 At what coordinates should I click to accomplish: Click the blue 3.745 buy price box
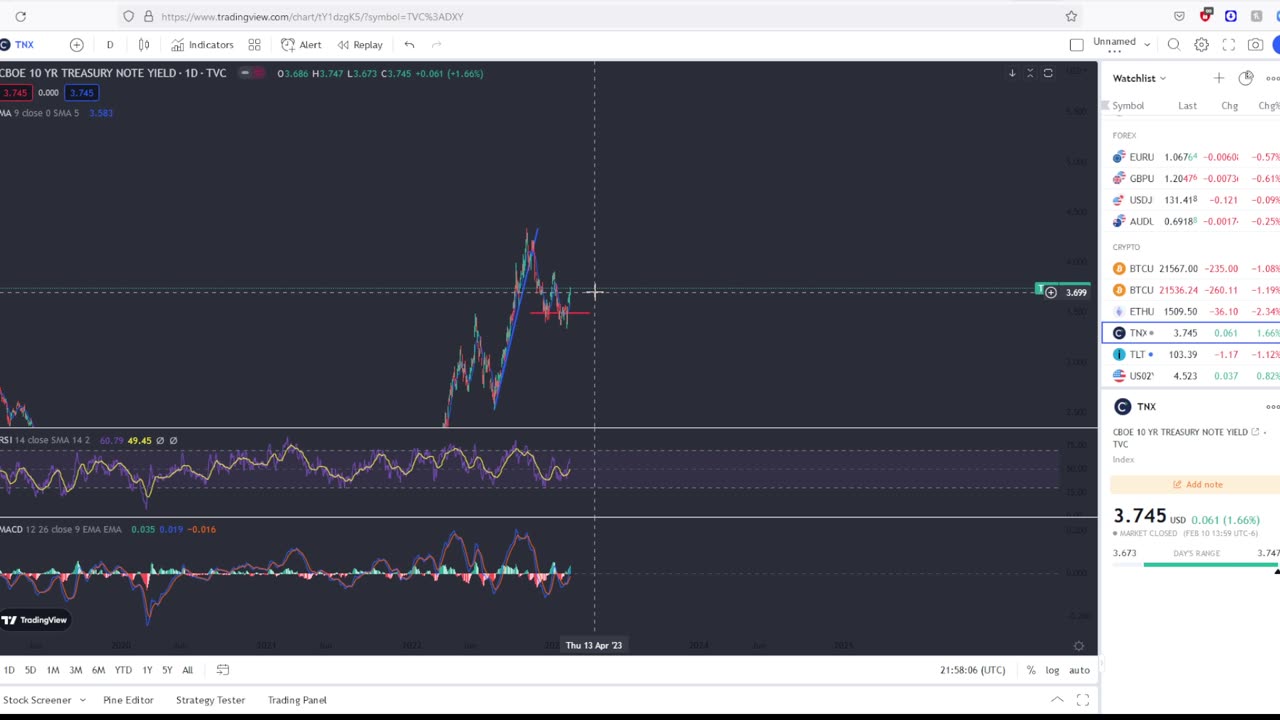(x=81, y=93)
